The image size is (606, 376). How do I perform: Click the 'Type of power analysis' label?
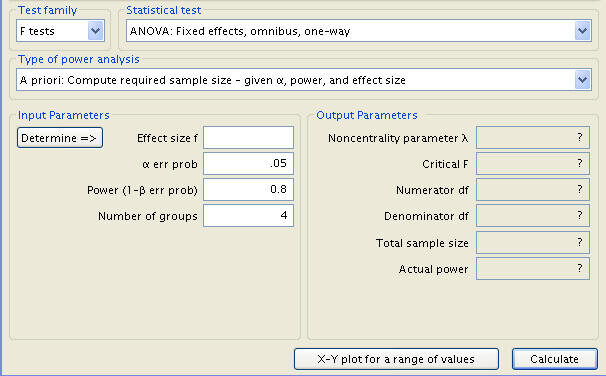pos(78,59)
